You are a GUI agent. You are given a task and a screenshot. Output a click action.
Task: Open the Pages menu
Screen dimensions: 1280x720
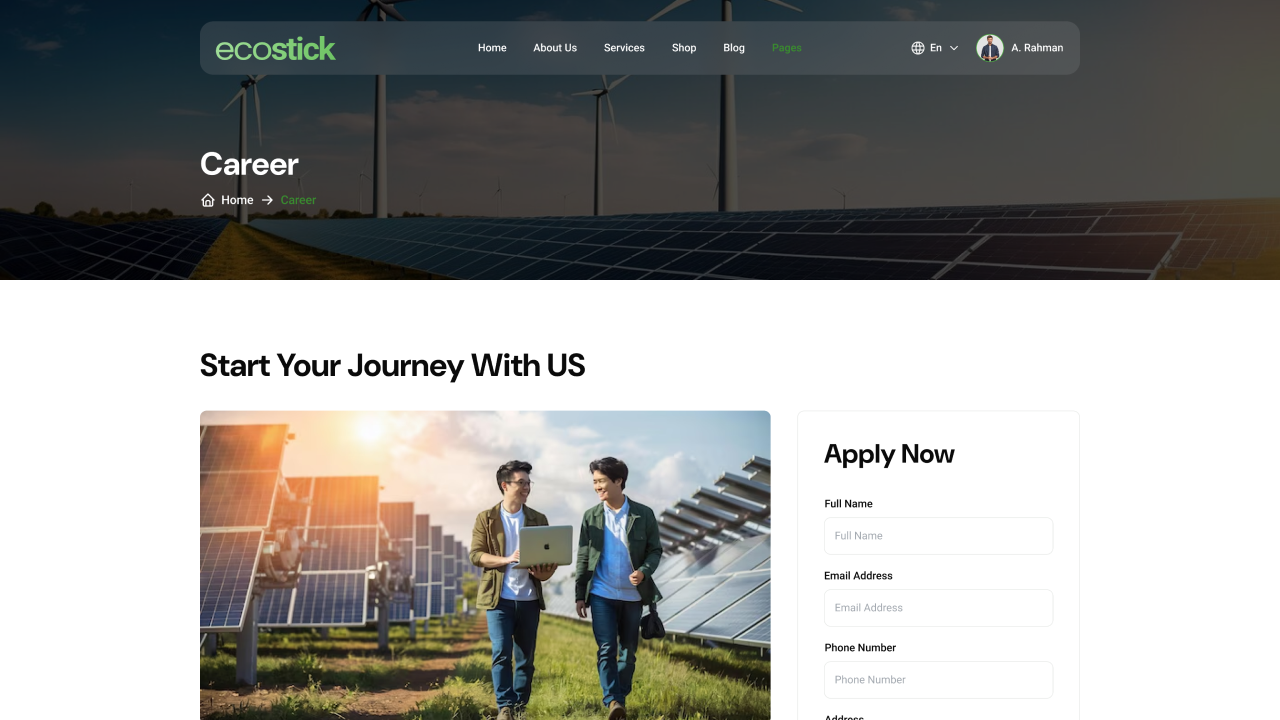pyautogui.click(x=787, y=48)
